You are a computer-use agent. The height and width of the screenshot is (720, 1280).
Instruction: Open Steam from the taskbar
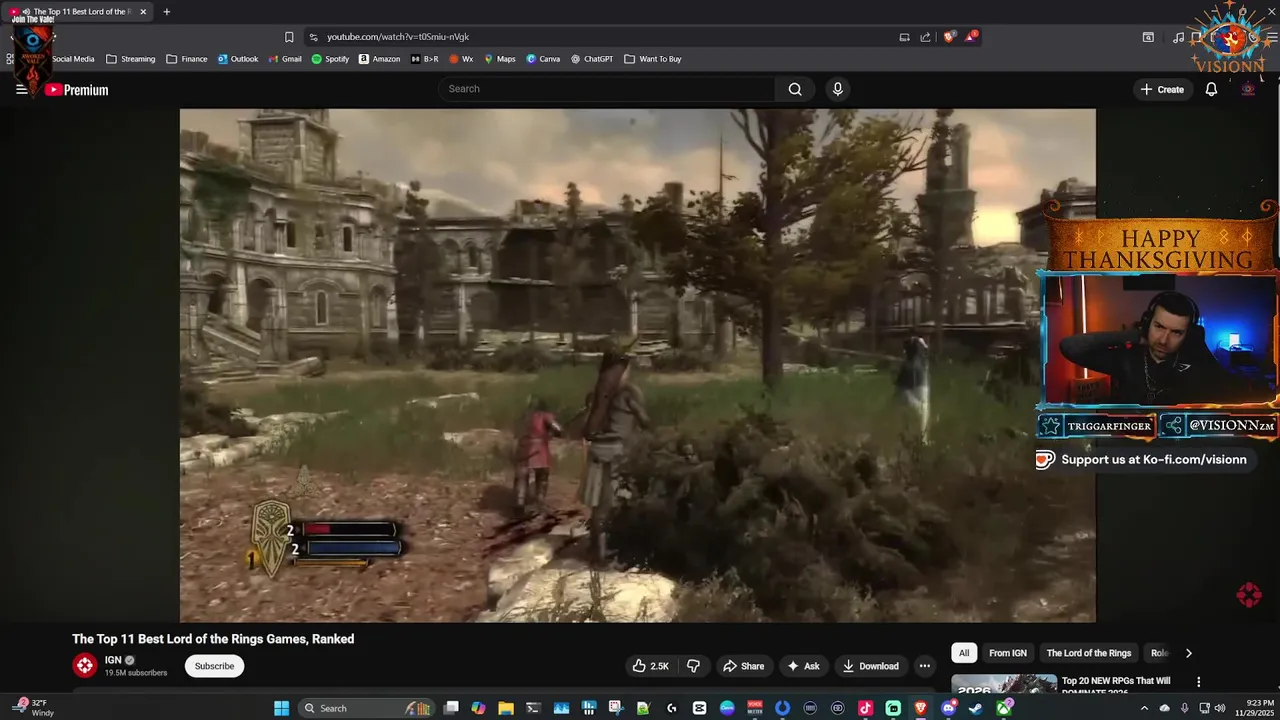976,708
